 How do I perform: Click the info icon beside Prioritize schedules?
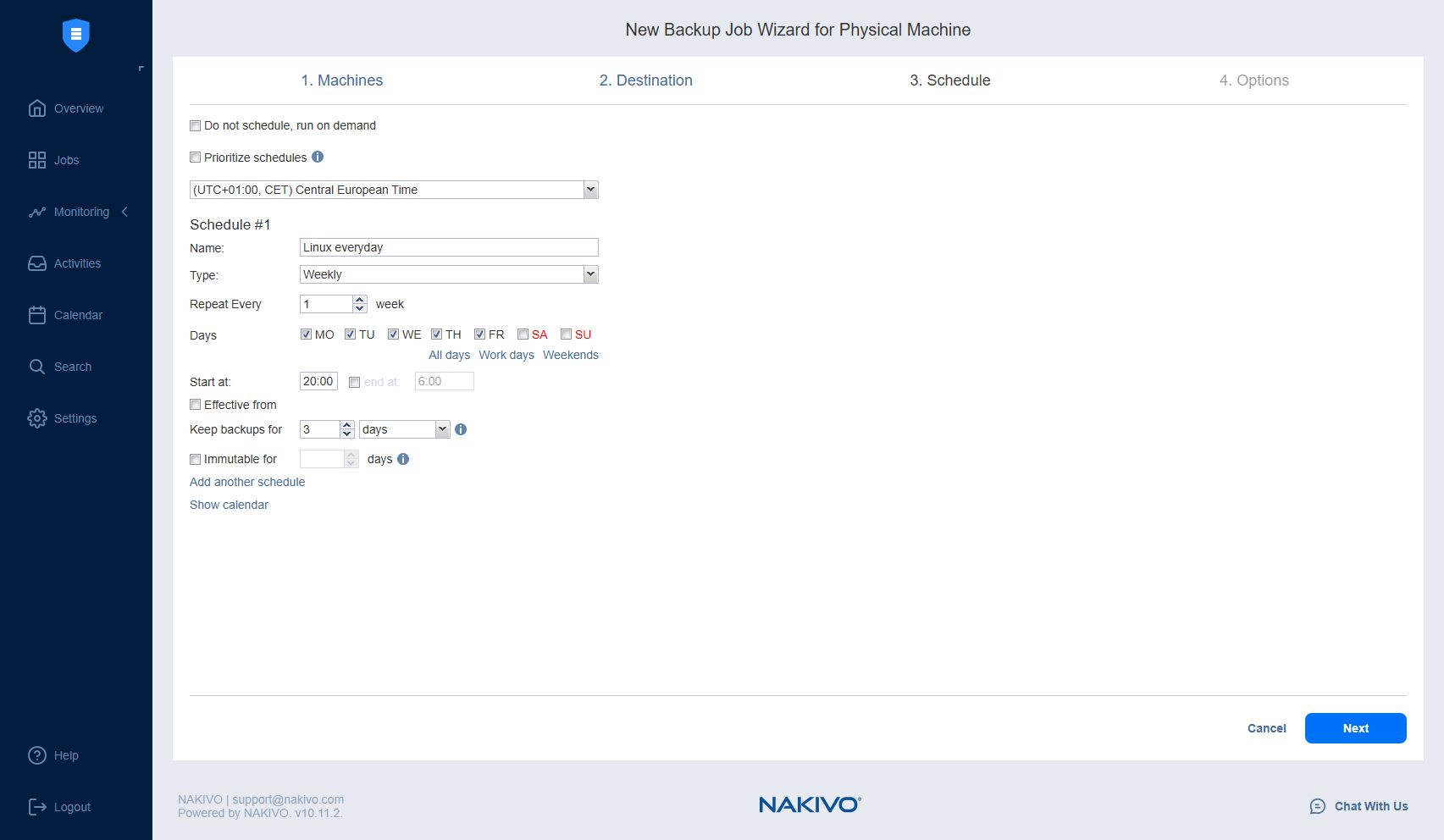[318, 157]
